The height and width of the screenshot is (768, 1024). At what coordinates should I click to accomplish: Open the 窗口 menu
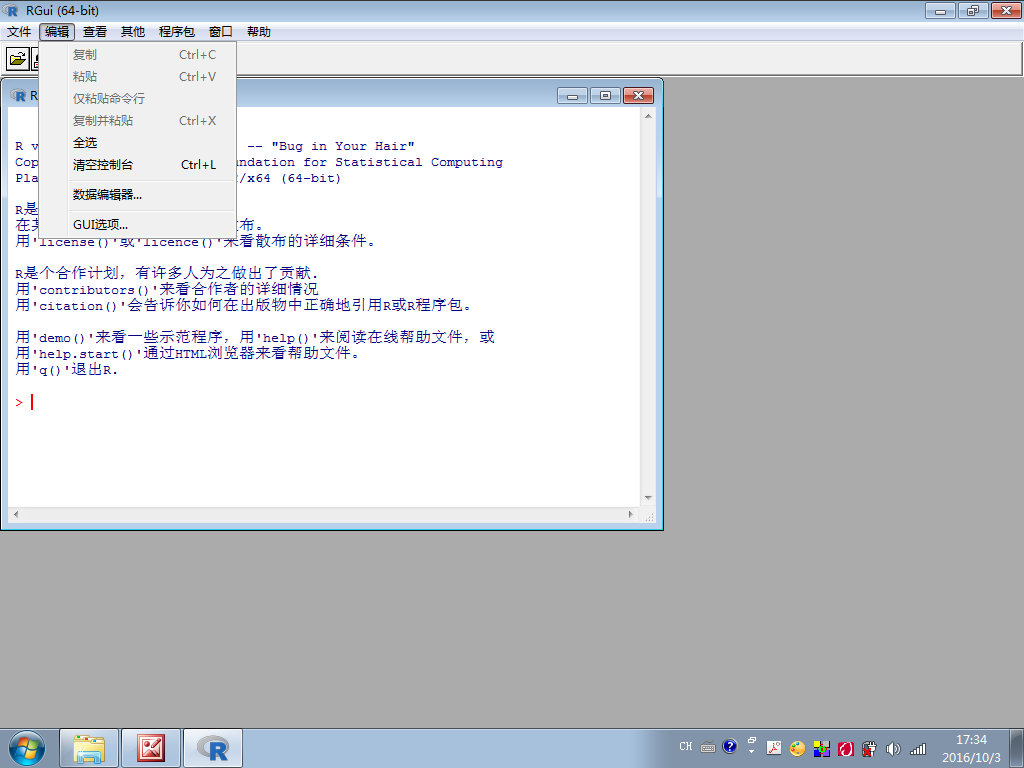pos(220,31)
